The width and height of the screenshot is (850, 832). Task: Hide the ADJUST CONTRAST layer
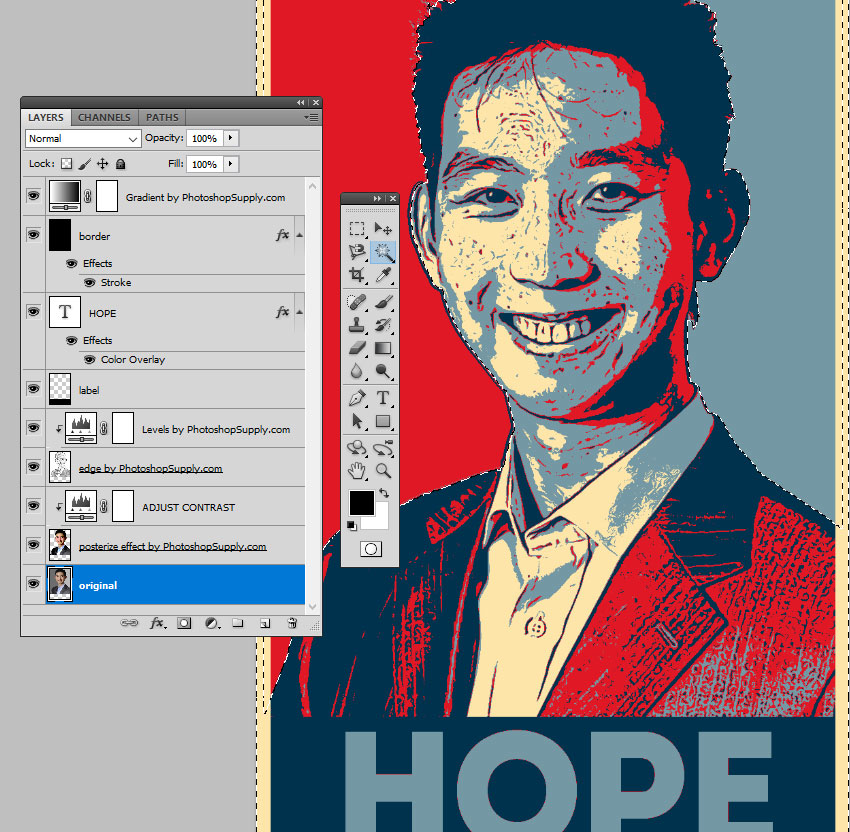pos(34,506)
